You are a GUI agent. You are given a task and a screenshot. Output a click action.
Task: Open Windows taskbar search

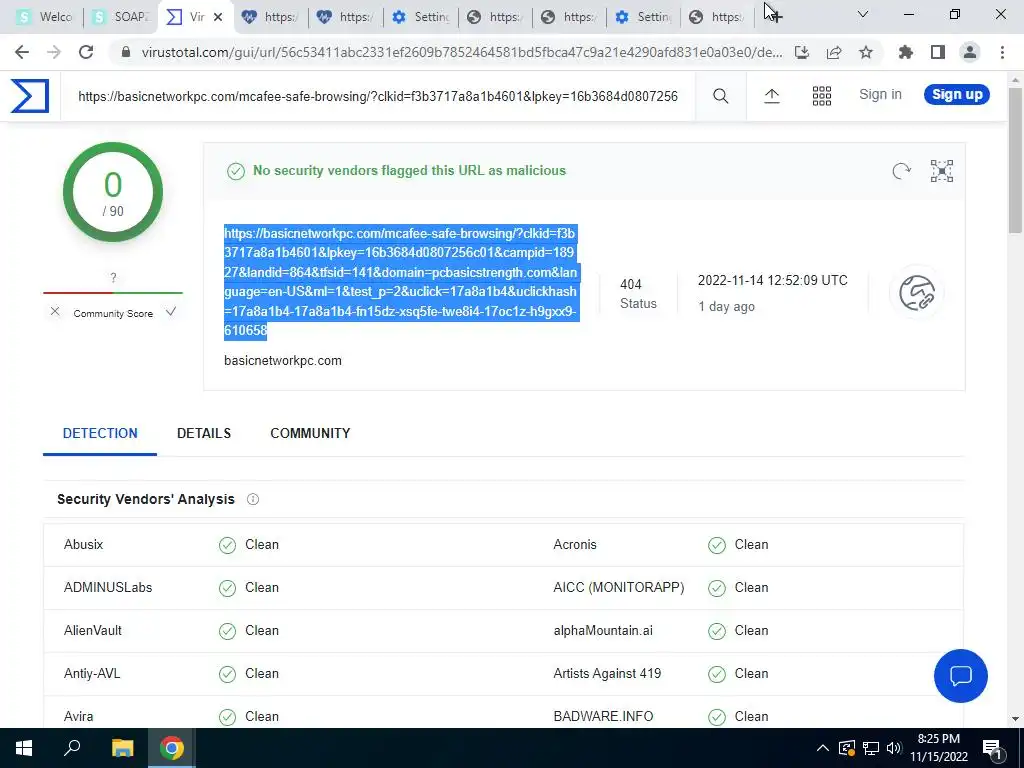pos(72,748)
